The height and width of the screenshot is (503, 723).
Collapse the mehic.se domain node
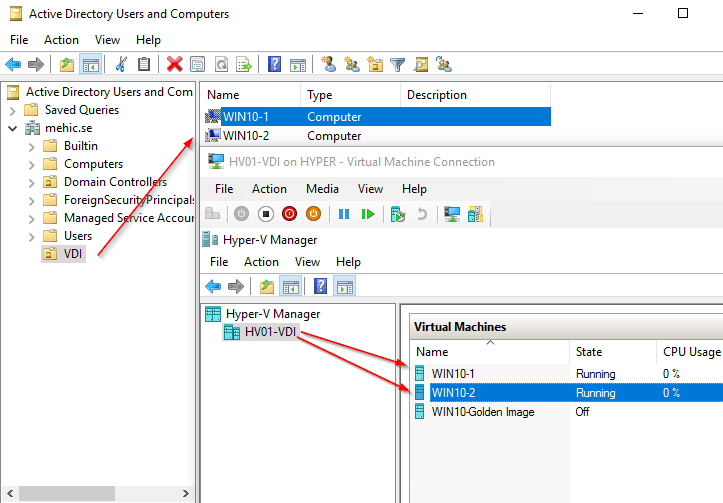13,128
